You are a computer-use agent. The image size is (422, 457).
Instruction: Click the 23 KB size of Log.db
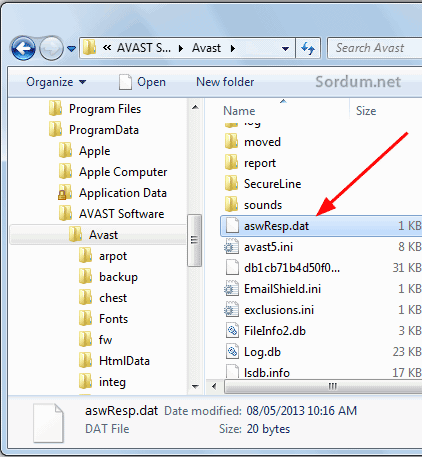[x=407, y=351]
